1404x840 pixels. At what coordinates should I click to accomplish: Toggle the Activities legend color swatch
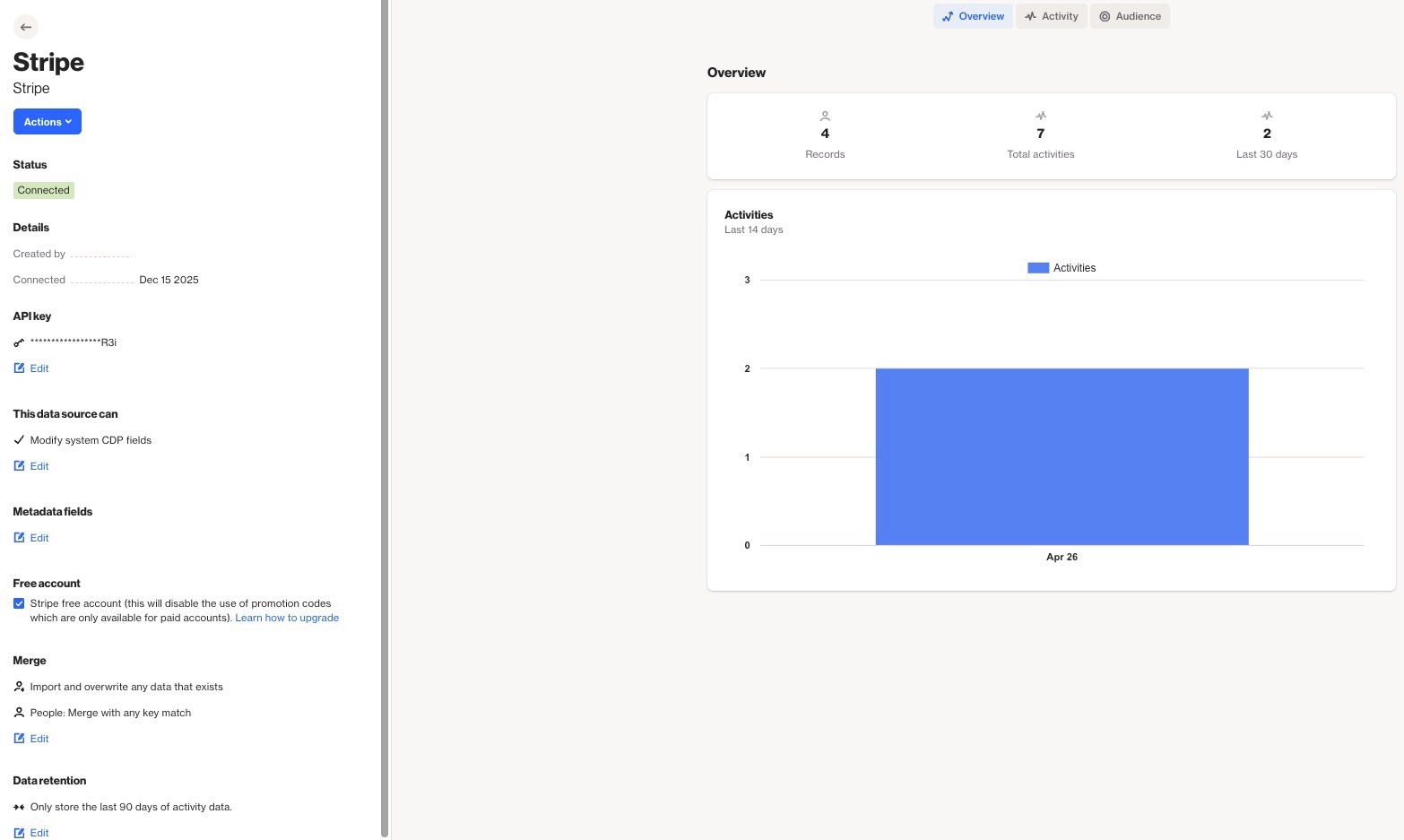point(1038,268)
